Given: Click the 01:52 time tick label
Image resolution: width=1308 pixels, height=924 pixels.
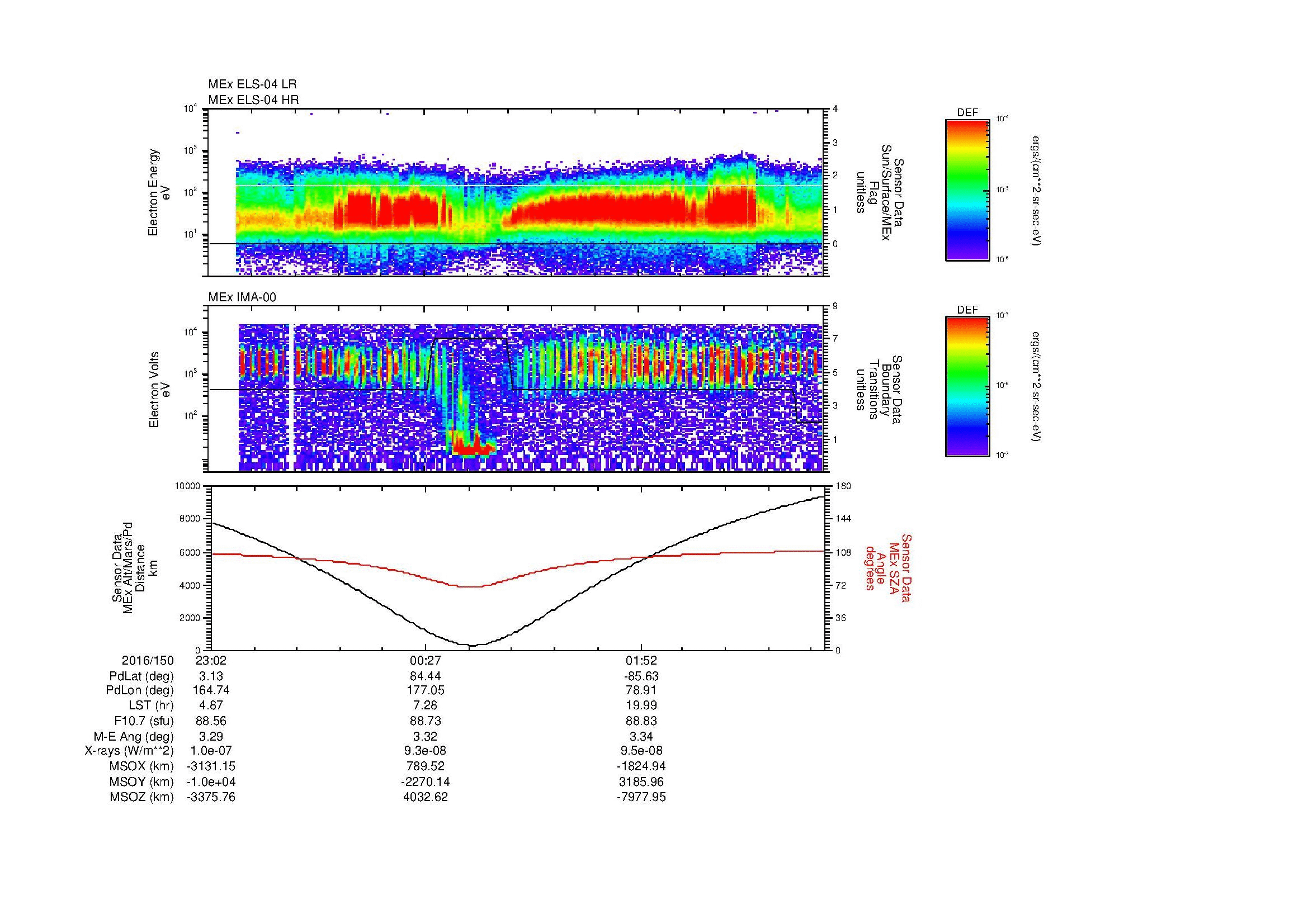Looking at the screenshot, I should click(x=641, y=660).
